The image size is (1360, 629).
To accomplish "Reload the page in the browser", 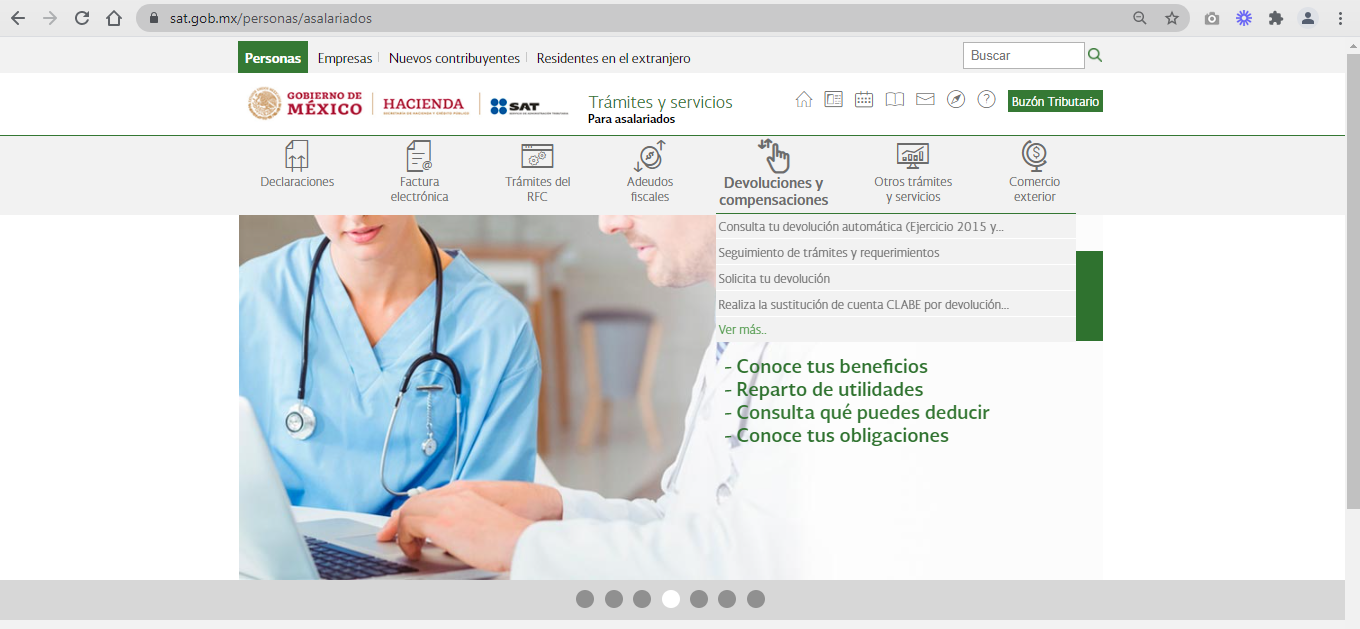I will [82, 18].
